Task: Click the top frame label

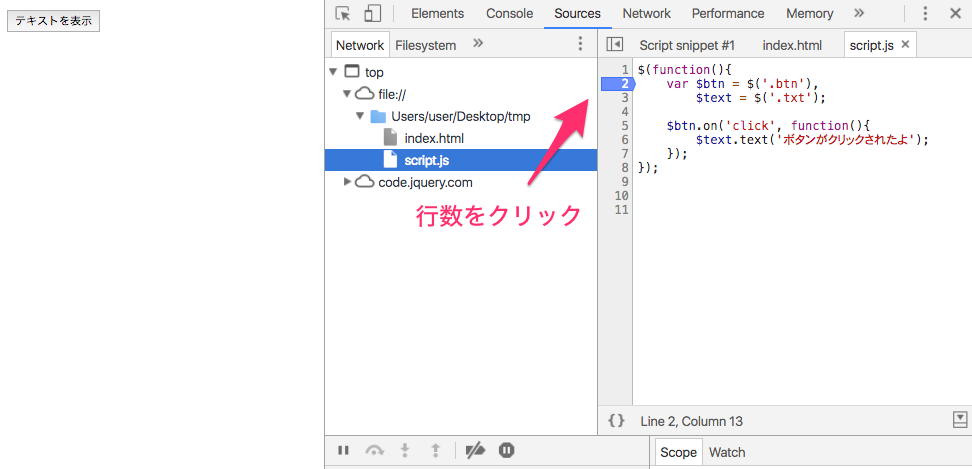Action: pos(374,72)
